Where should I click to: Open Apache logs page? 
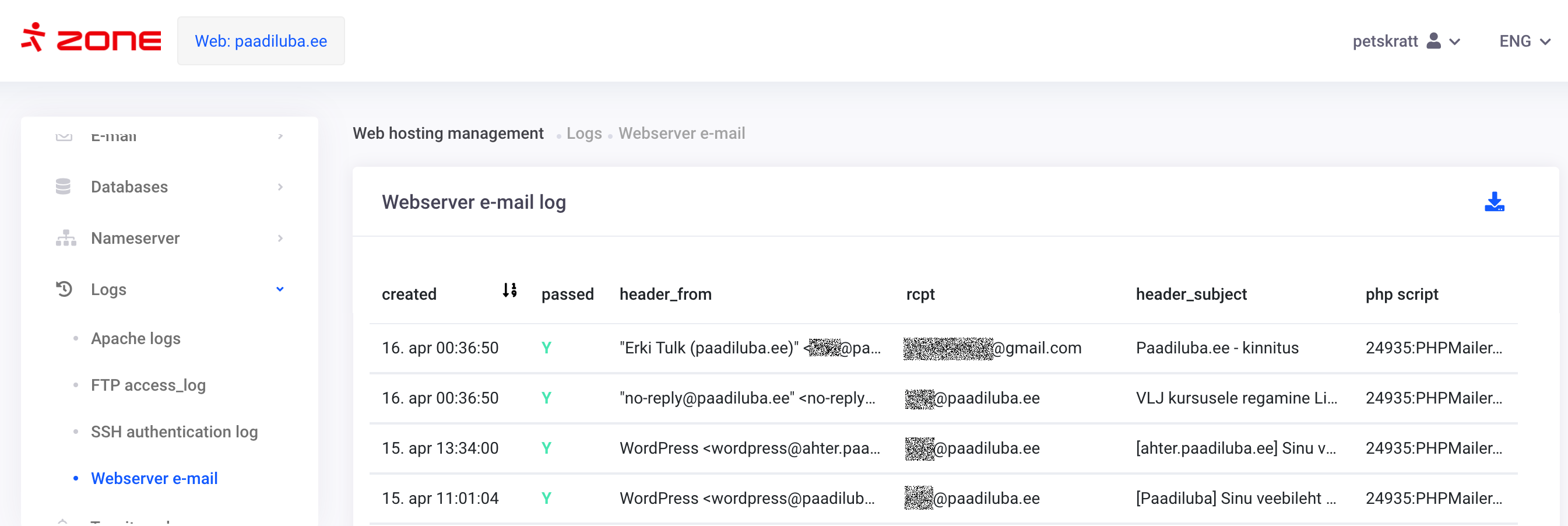click(136, 338)
